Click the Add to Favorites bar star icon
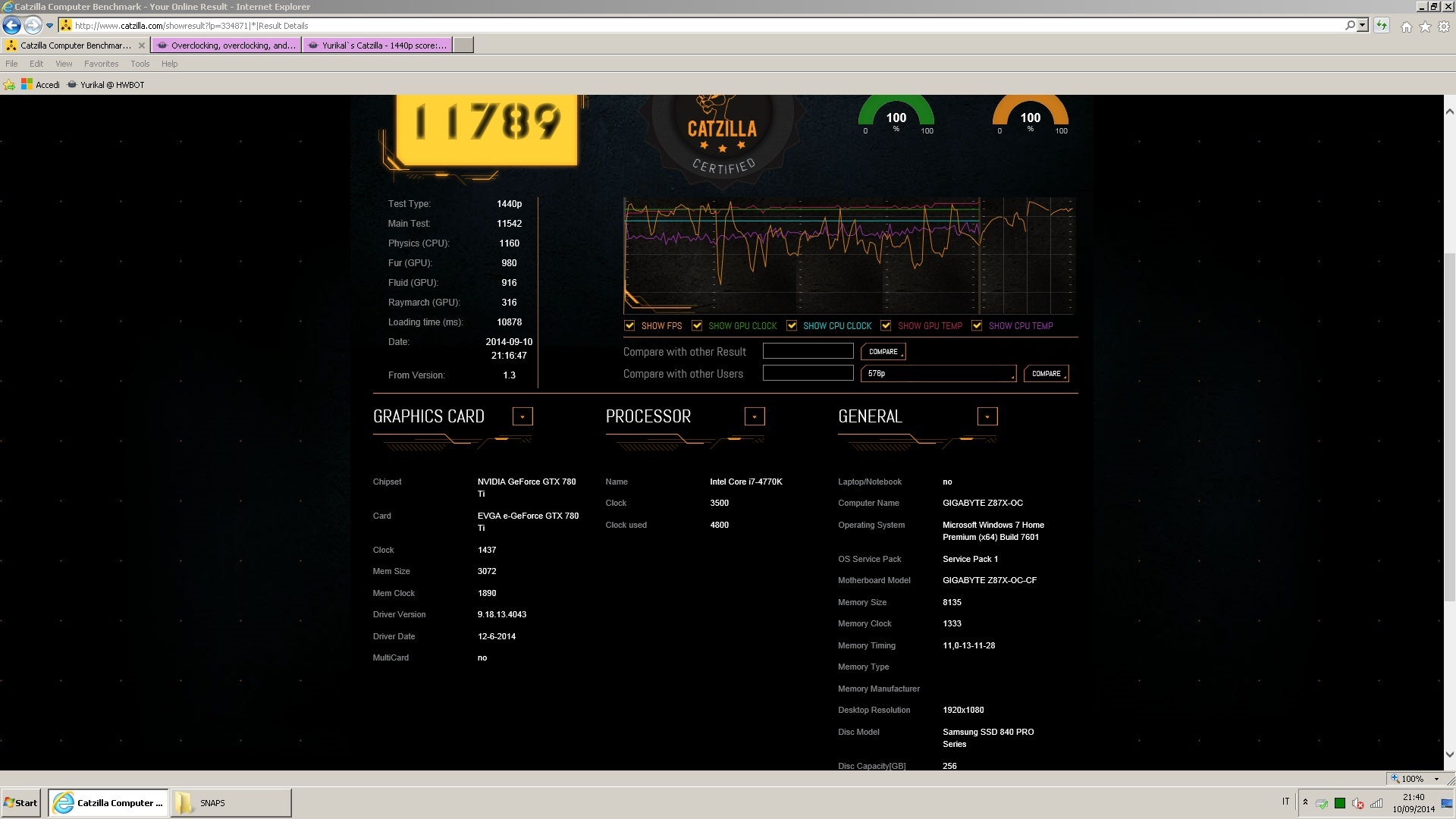1456x819 pixels. click(9, 85)
